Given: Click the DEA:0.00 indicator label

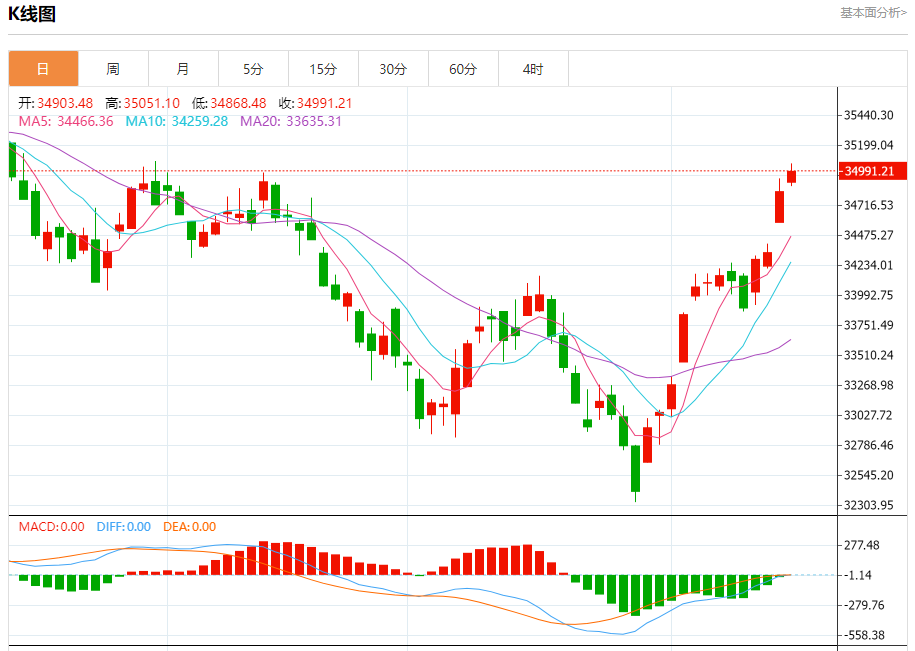Looking at the screenshot, I should point(190,527).
